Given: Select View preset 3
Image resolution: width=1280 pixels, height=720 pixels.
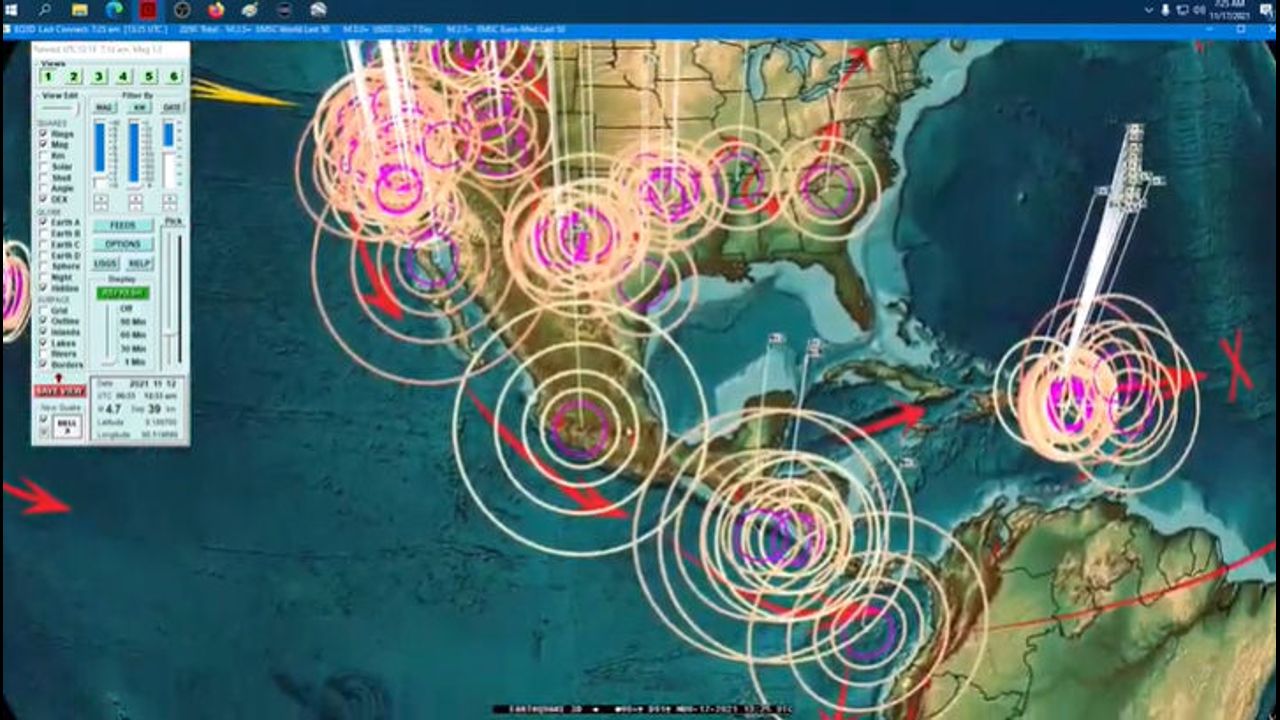Looking at the screenshot, I should click(x=98, y=75).
